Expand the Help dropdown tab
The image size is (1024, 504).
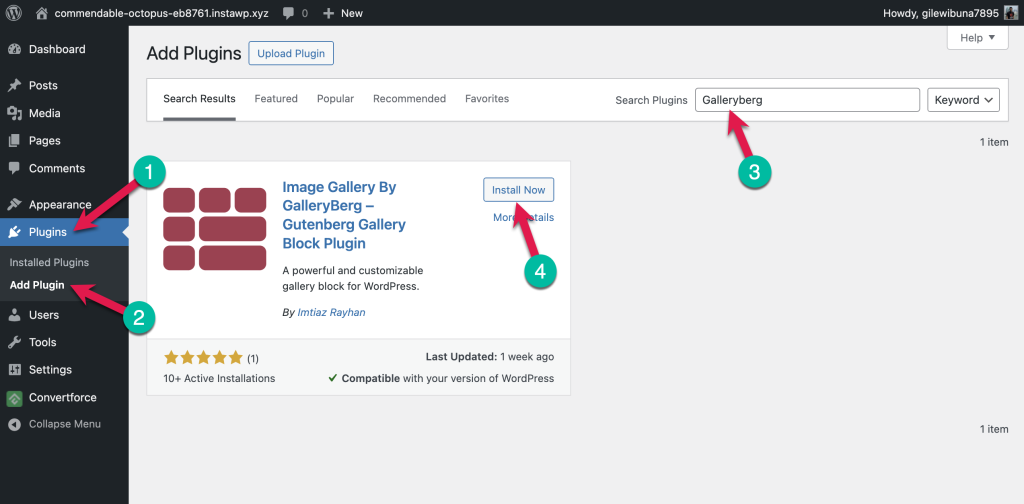point(976,38)
